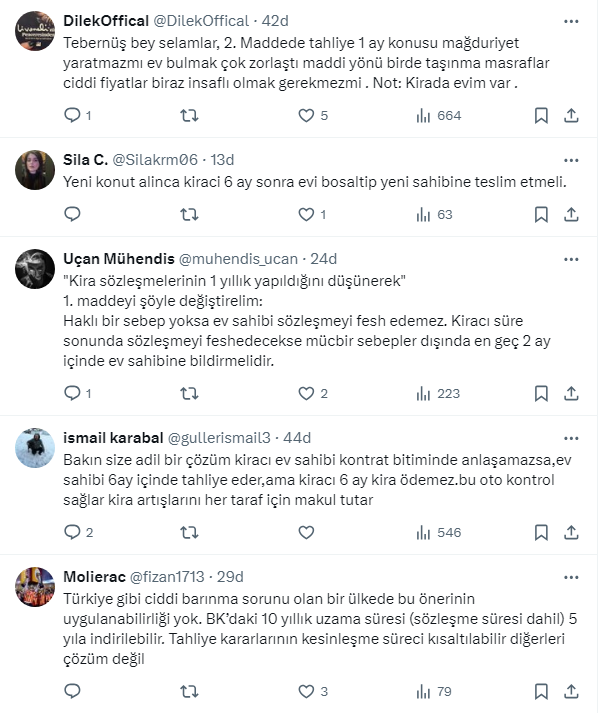Viewport: 601px width, 713px height.
Task: Like DilekOffical's tweet
Action: pyautogui.click(x=307, y=116)
